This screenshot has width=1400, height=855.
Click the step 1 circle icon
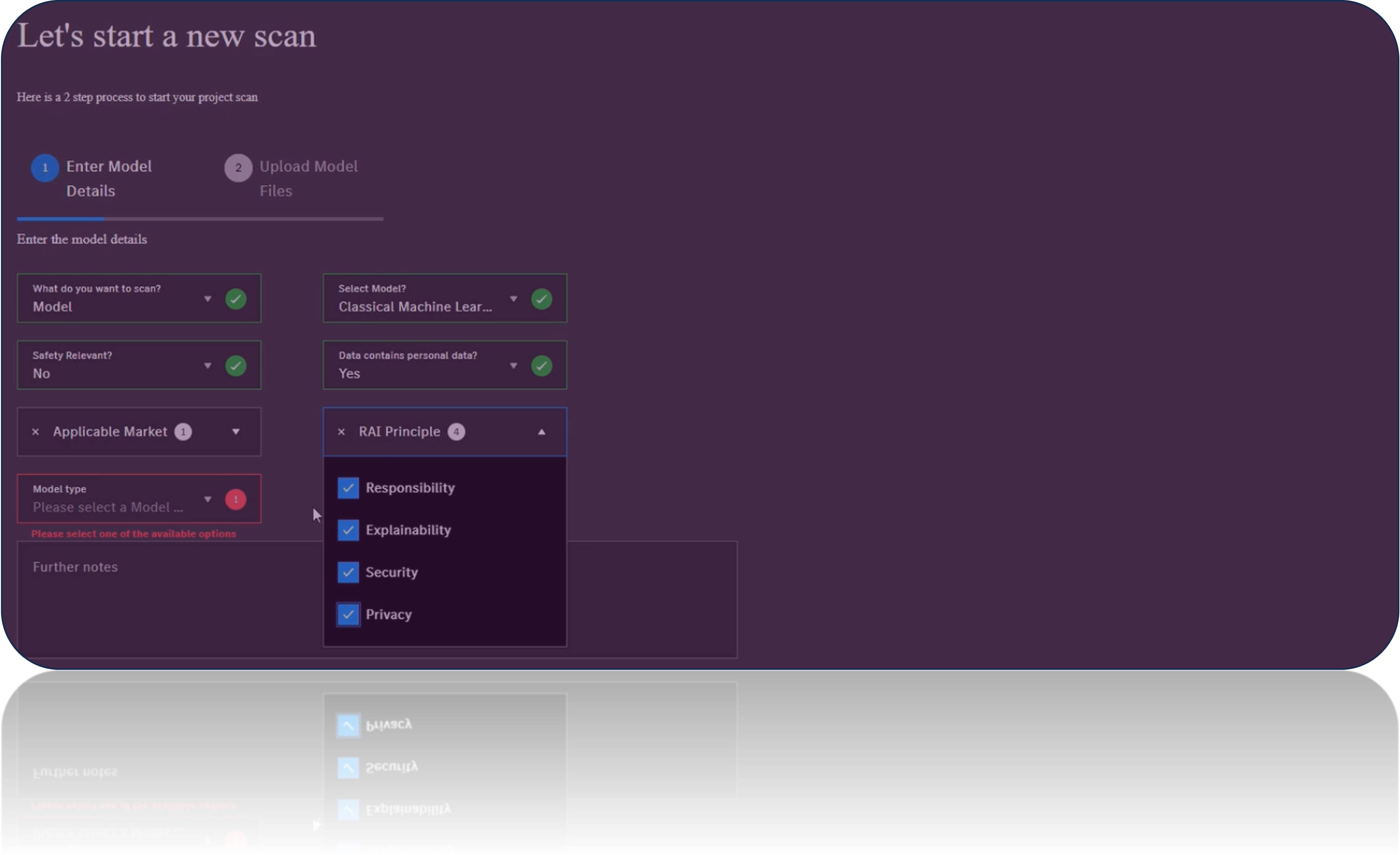tap(45, 168)
